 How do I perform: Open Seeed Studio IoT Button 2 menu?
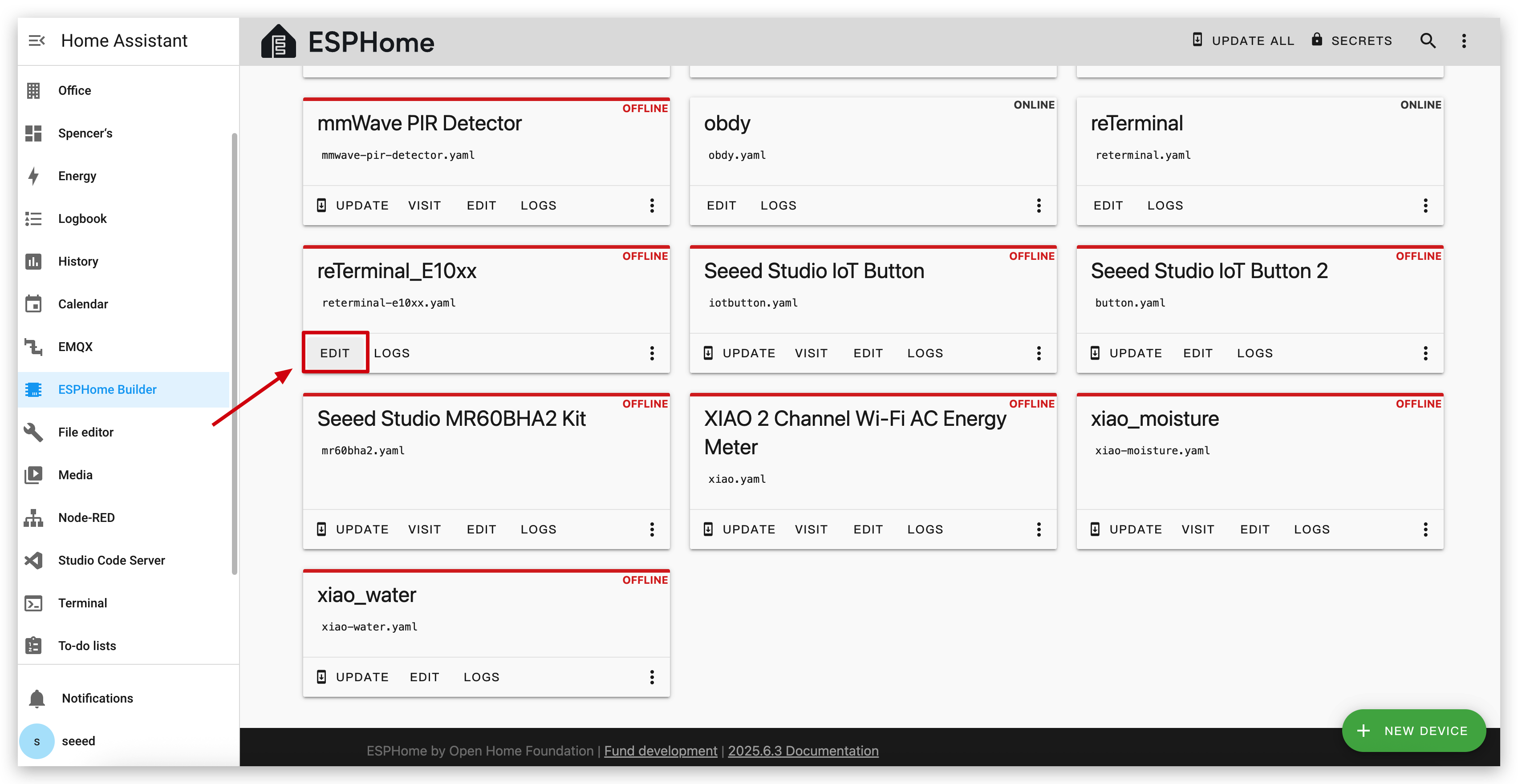(x=1425, y=353)
